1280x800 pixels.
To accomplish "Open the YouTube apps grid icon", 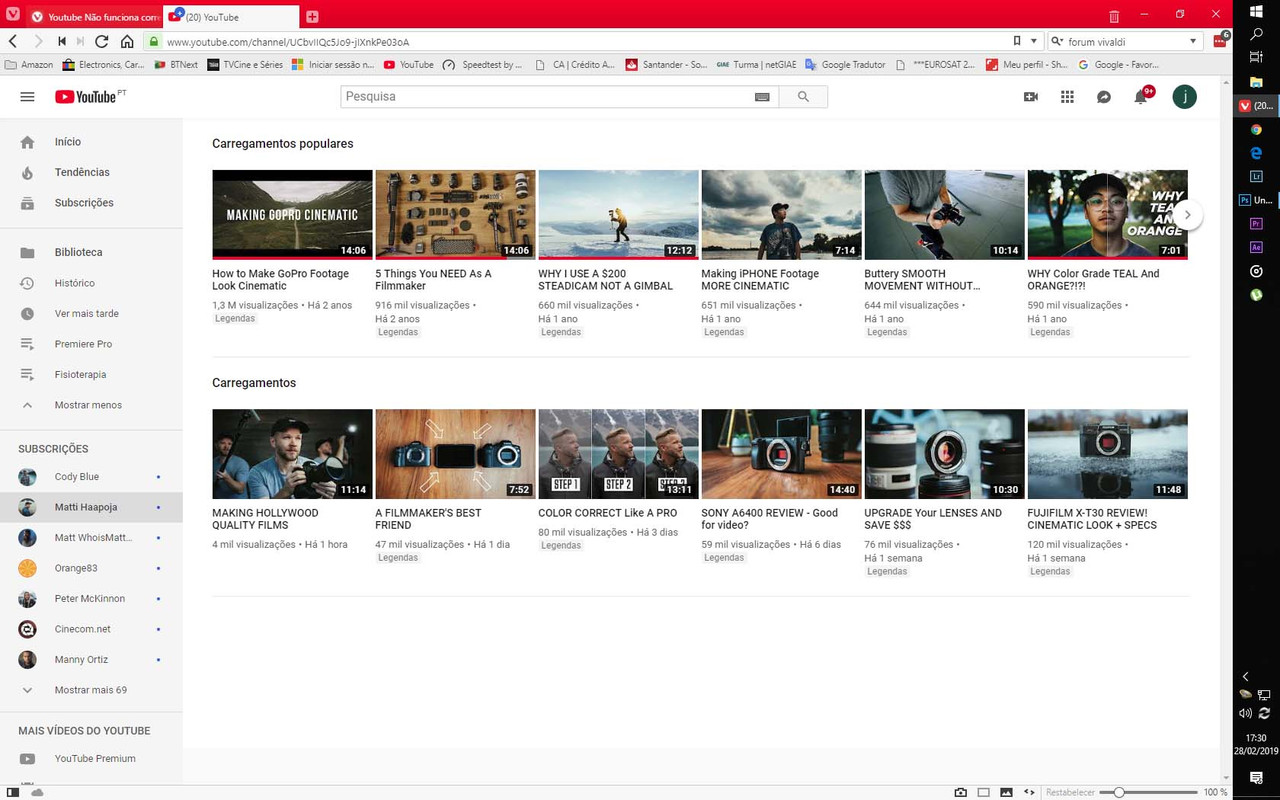I will (1067, 97).
